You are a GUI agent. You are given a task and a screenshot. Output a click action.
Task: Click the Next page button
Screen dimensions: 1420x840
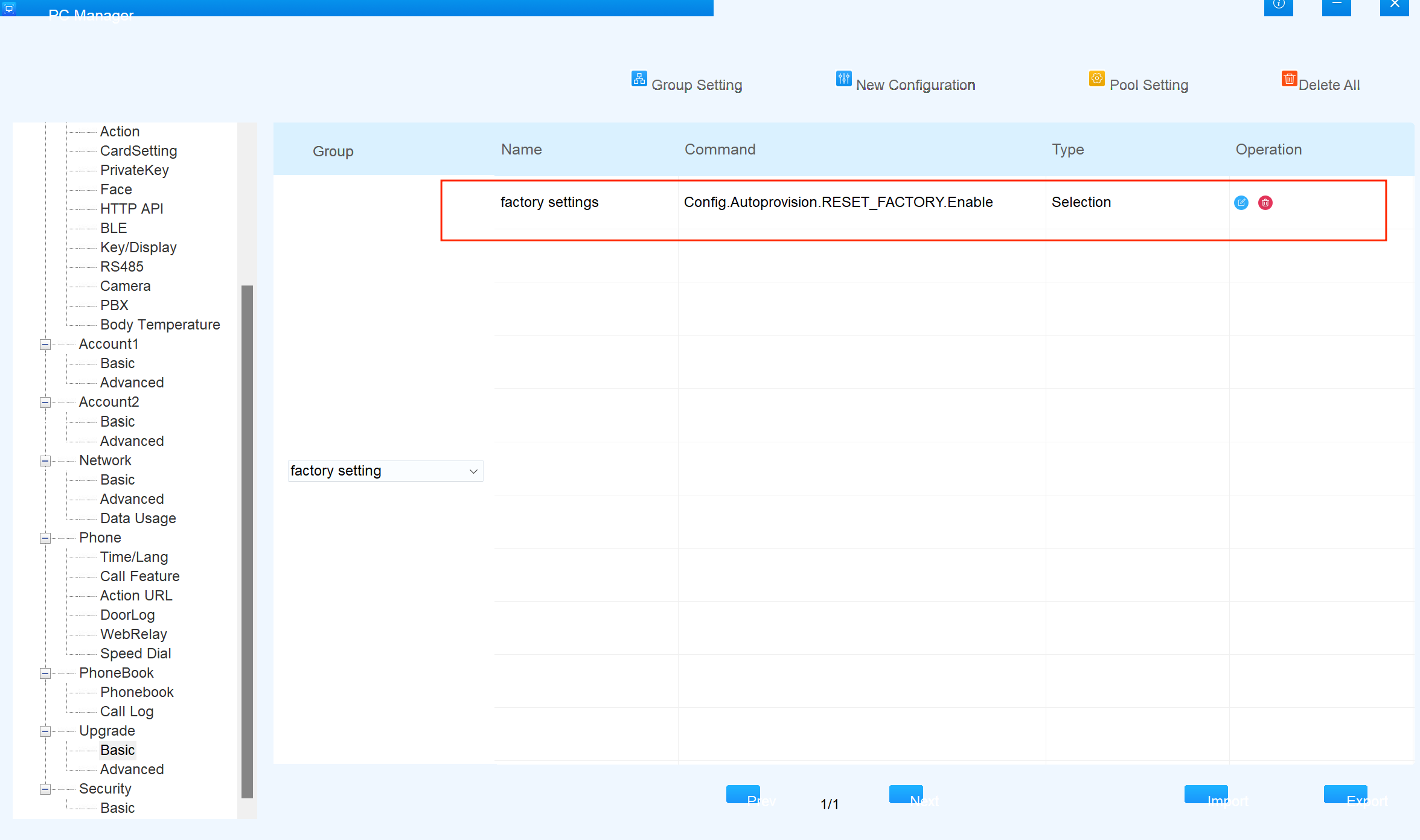[x=906, y=795]
